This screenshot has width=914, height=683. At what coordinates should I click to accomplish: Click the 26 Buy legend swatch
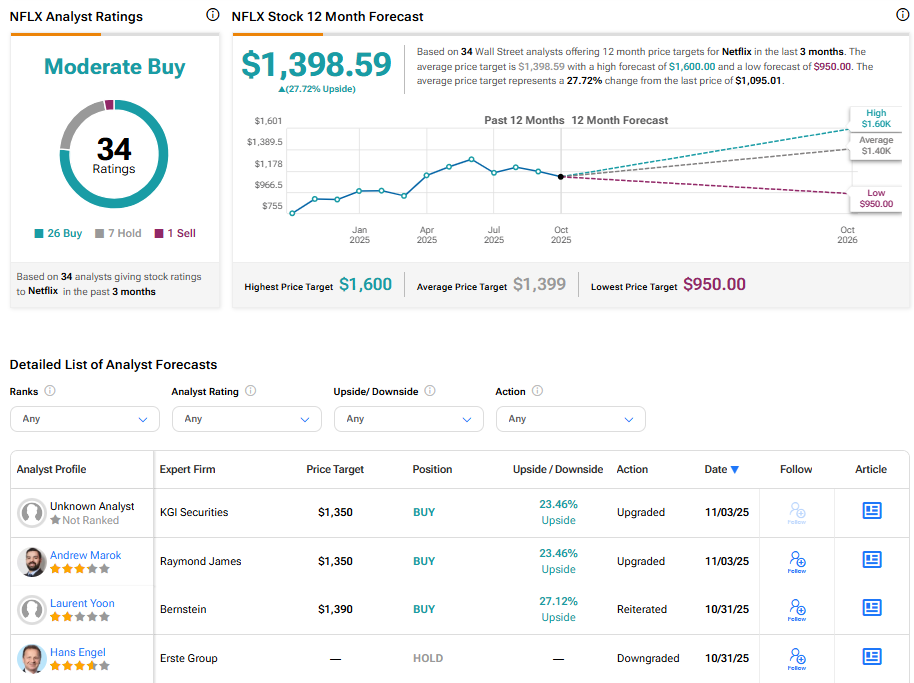(39, 233)
